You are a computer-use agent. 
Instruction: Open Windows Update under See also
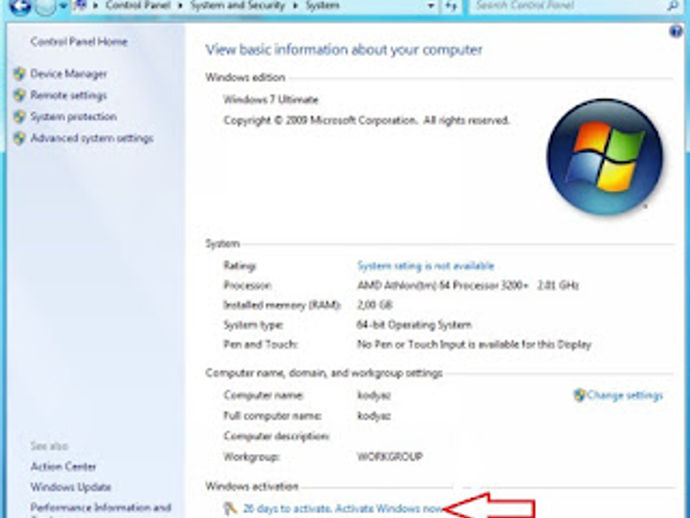[71, 487]
